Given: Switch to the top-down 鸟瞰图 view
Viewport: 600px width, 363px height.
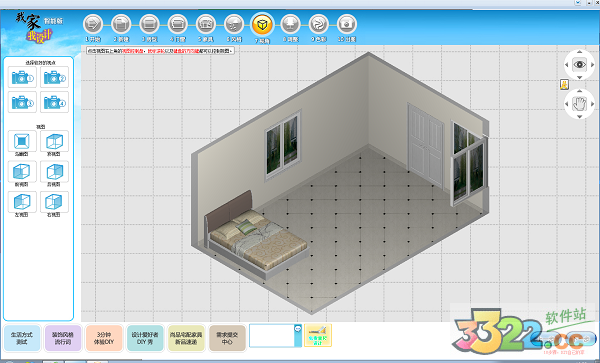Looking at the screenshot, I should click(x=22, y=141).
